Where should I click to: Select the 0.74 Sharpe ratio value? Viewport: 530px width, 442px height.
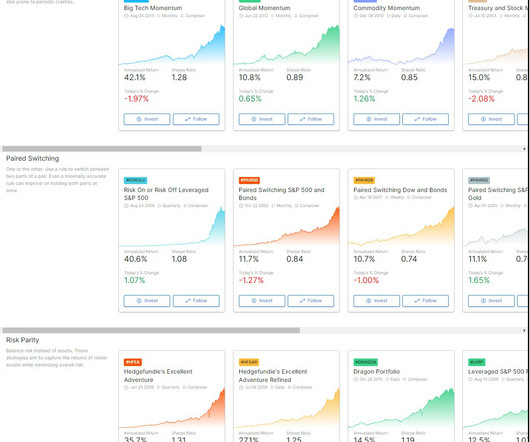(409, 259)
